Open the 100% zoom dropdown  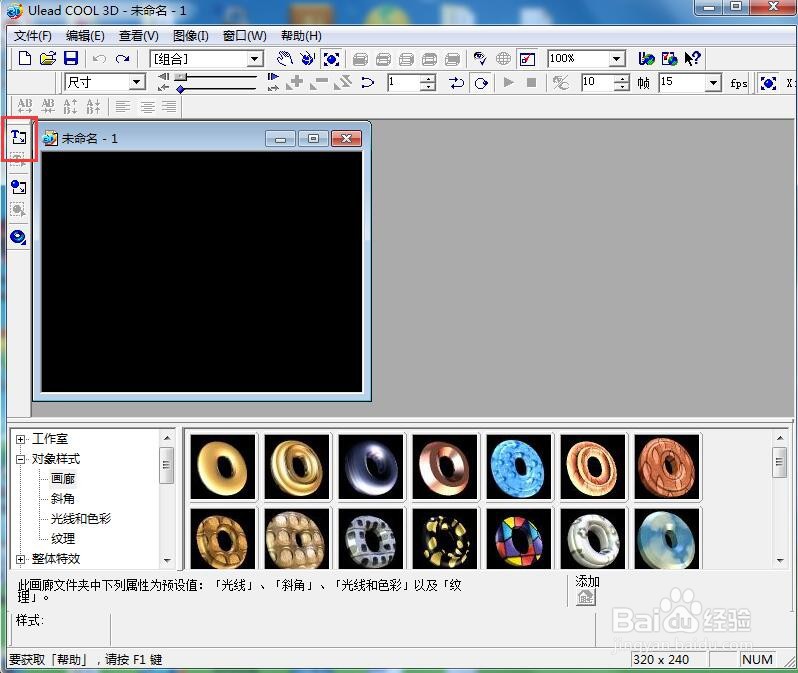(616, 59)
